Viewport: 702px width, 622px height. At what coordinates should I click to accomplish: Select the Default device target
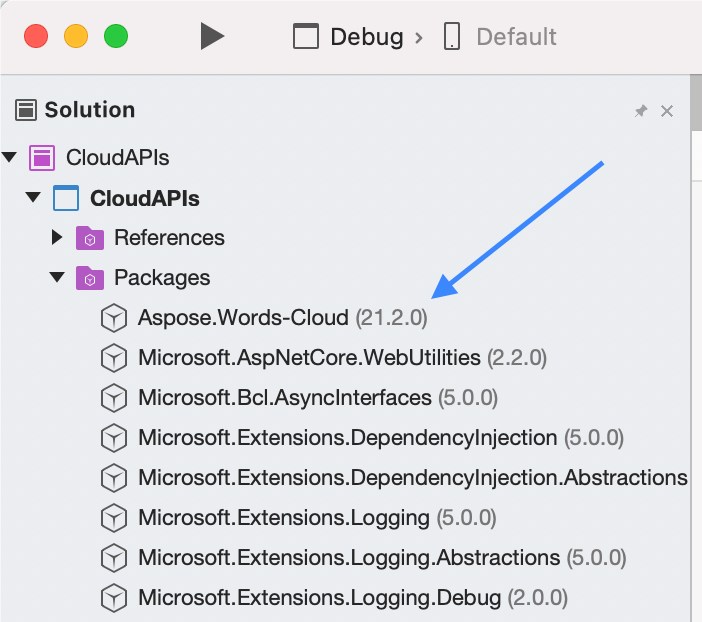pos(500,38)
